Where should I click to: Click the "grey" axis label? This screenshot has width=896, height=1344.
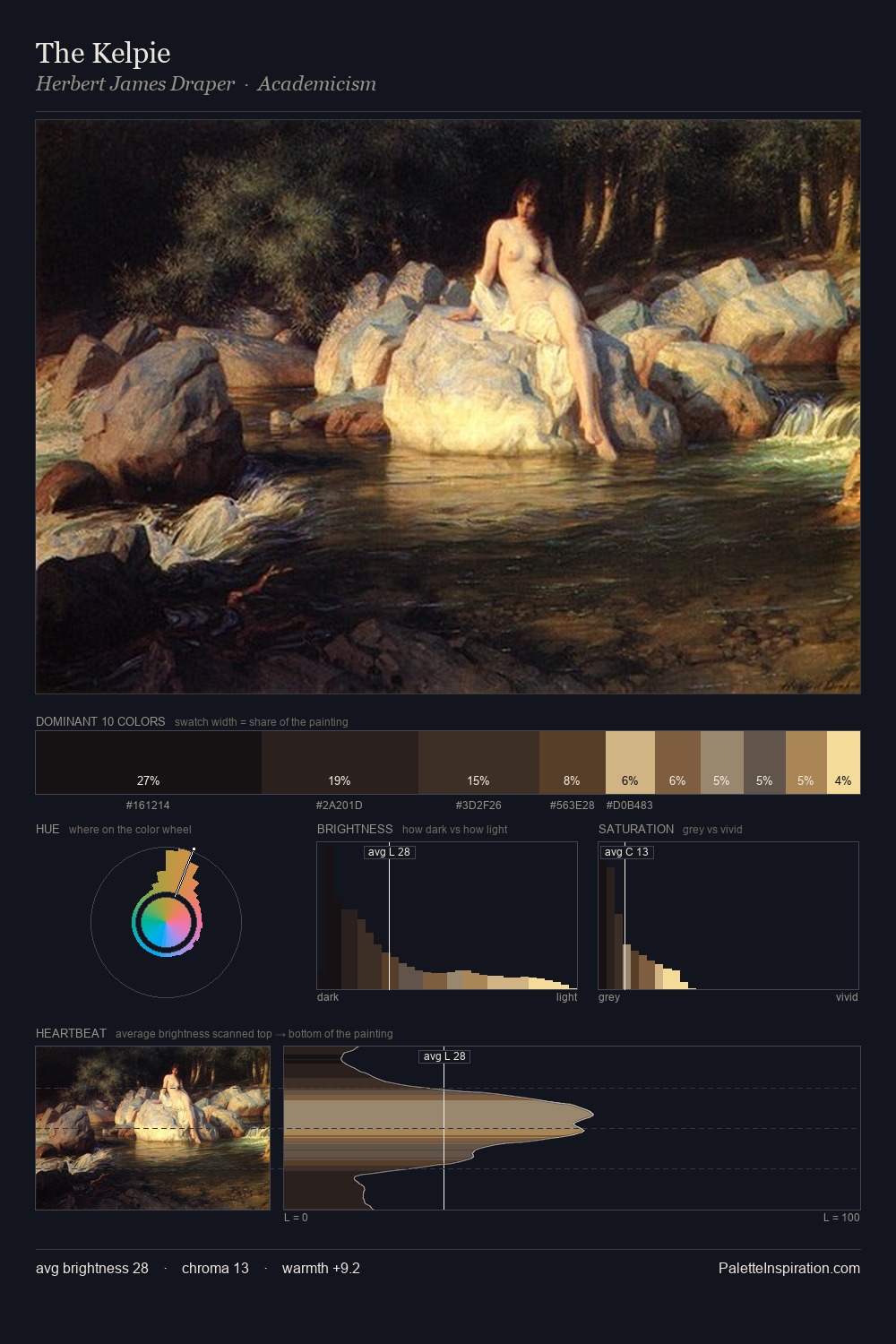609,997
